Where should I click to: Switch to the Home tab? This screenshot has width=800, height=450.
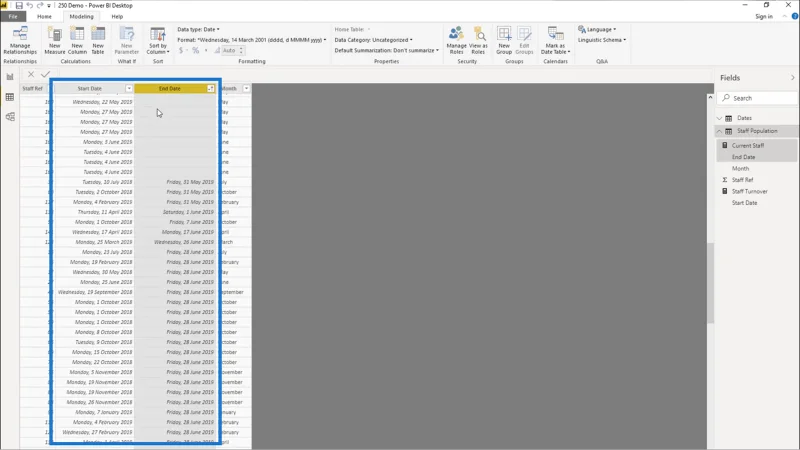coord(44,16)
